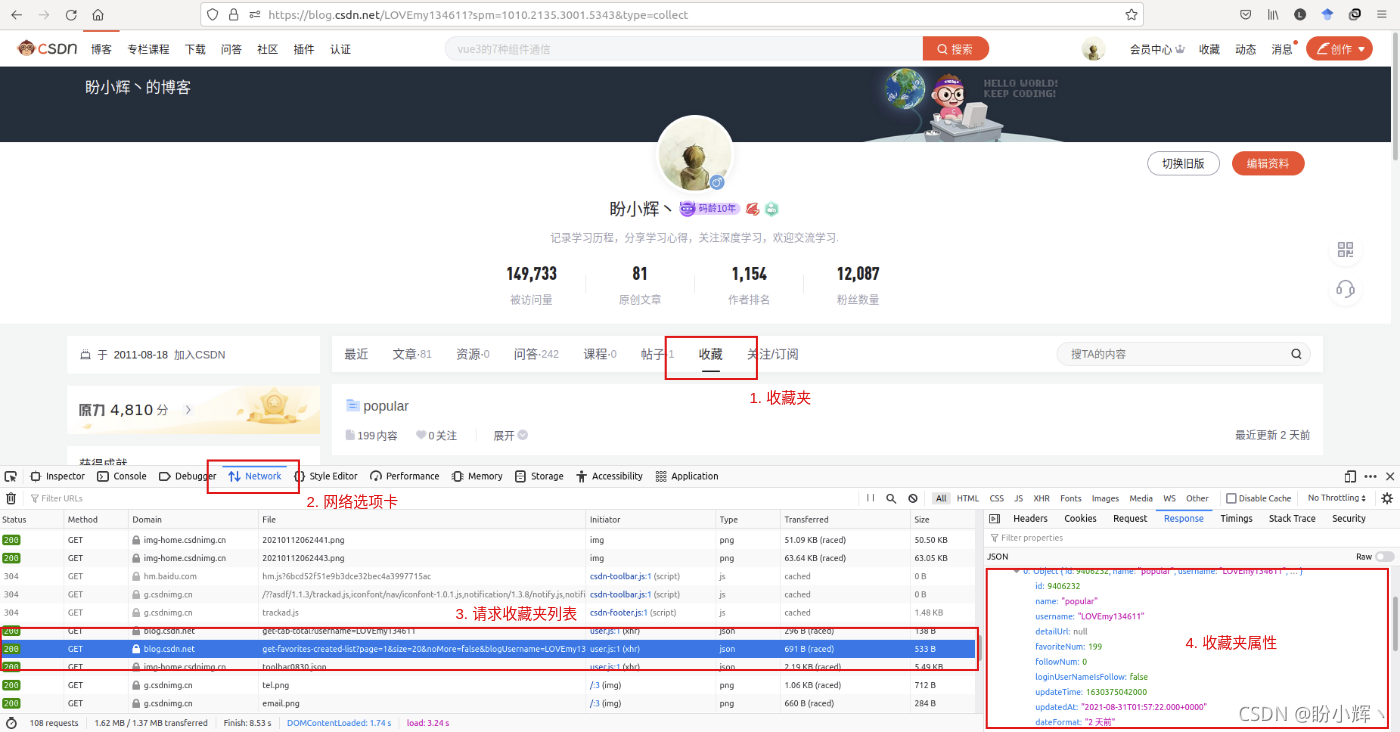The height and width of the screenshot is (732, 1400).
Task: Collapse the JSON object 0 node
Action: click(x=1017, y=571)
